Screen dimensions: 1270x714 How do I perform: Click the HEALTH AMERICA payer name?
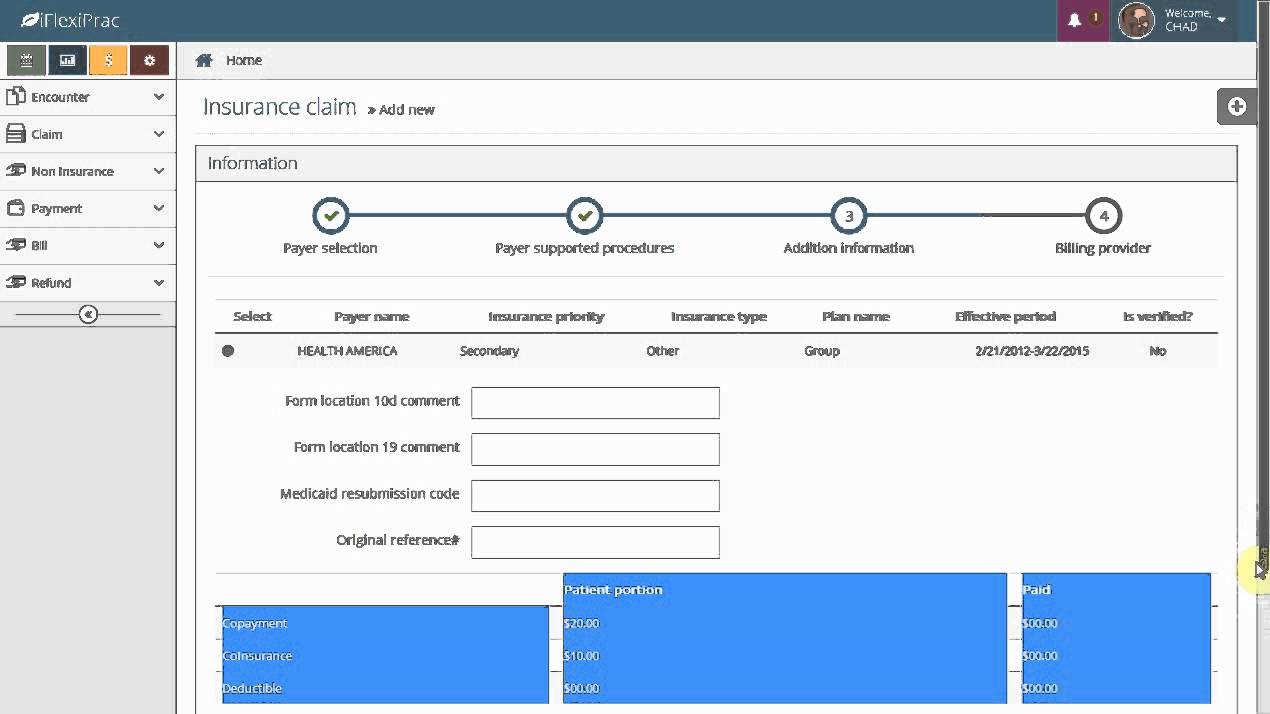(x=347, y=351)
